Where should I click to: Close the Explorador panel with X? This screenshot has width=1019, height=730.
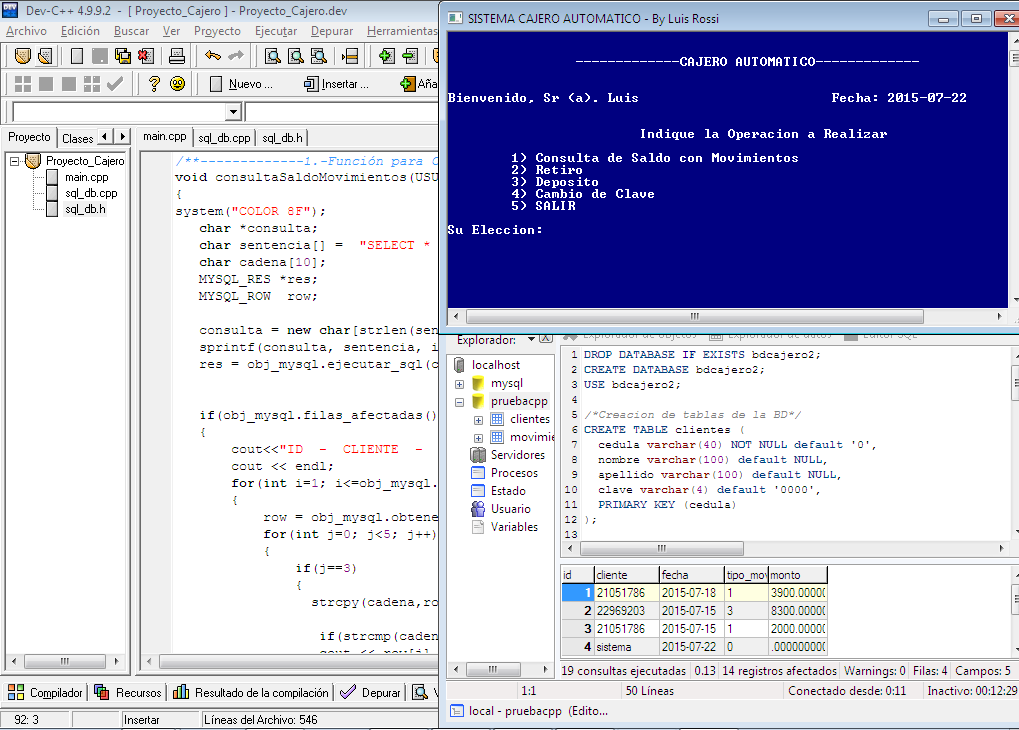click(546, 339)
